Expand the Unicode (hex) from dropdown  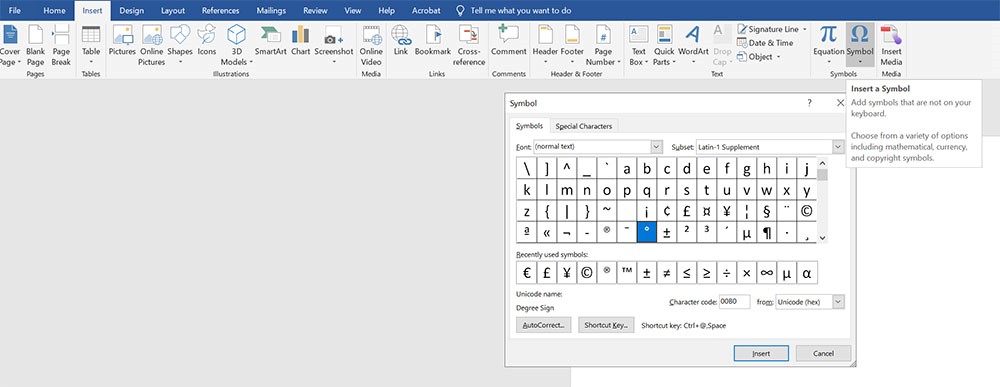[838, 302]
